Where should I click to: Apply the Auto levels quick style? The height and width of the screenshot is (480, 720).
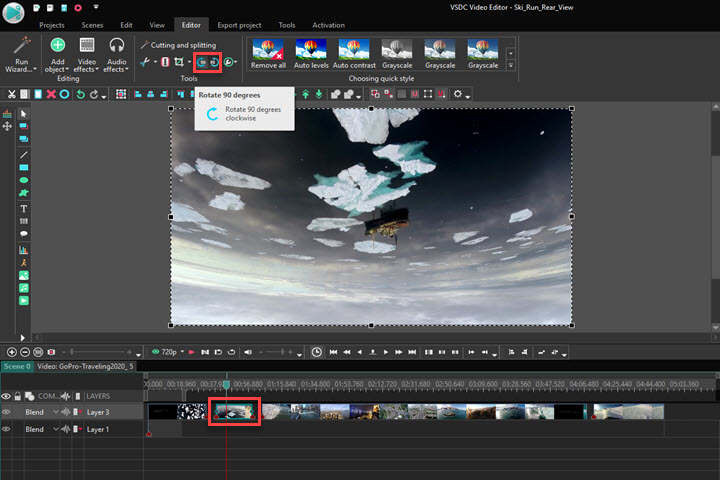pos(312,52)
